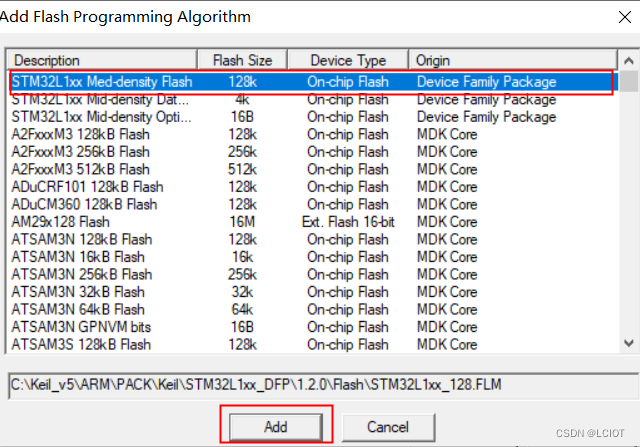Select ADuCM360 128kB Flash entry
This screenshot has height=447, width=640.
312,205
